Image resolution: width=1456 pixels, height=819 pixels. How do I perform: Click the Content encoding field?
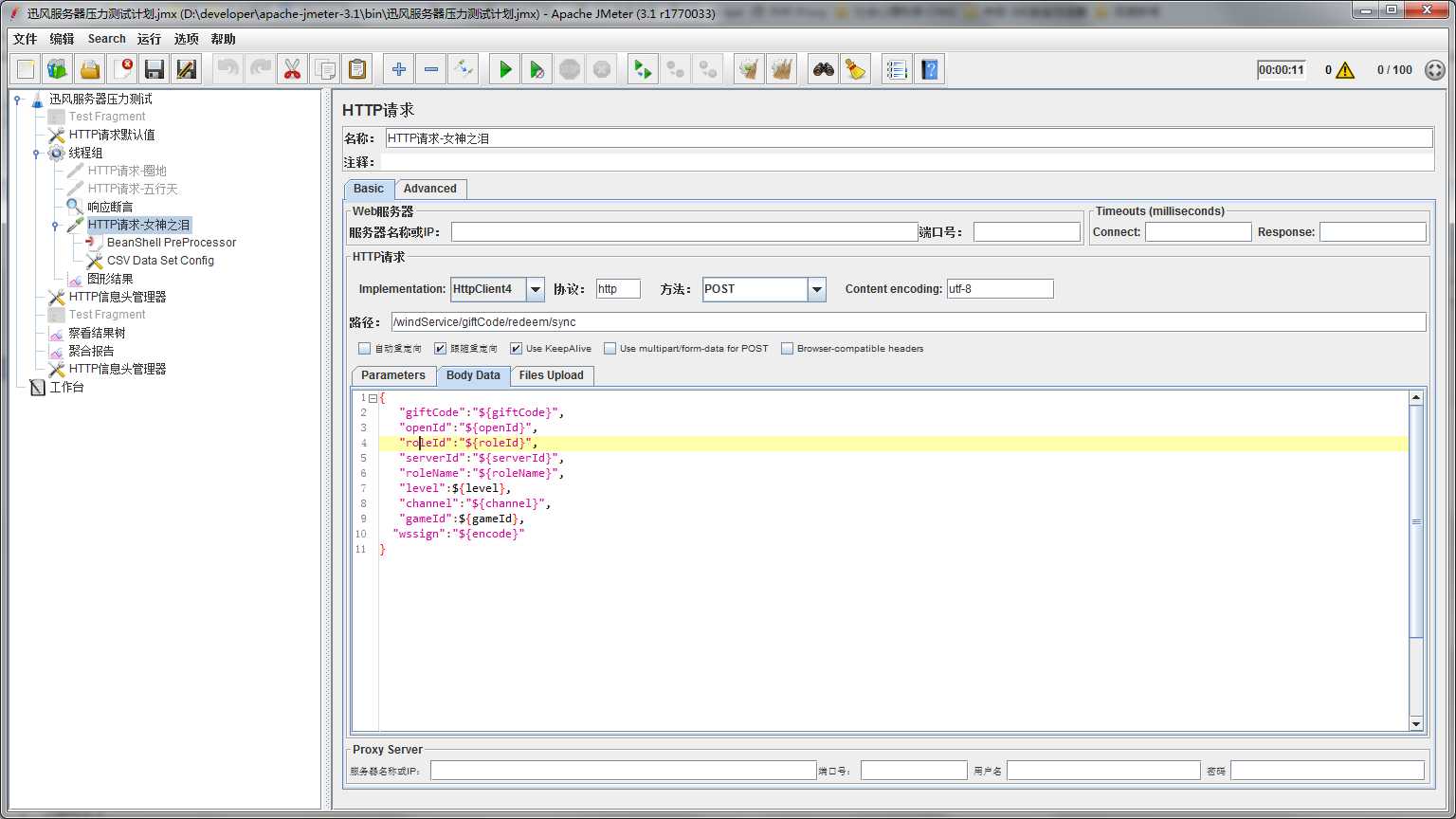pyautogui.click(x=1000, y=289)
